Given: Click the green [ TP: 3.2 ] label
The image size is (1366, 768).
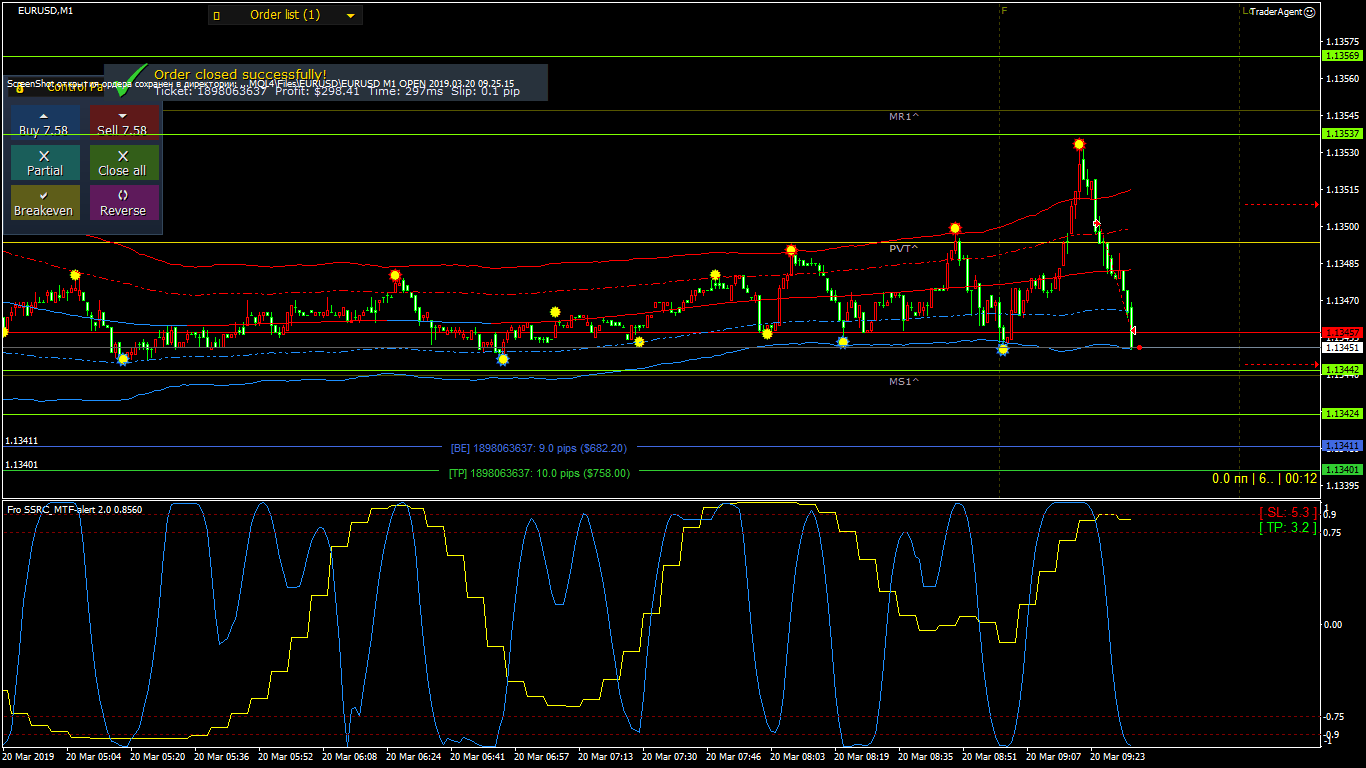Looking at the screenshot, I should pyautogui.click(x=1288, y=527).
